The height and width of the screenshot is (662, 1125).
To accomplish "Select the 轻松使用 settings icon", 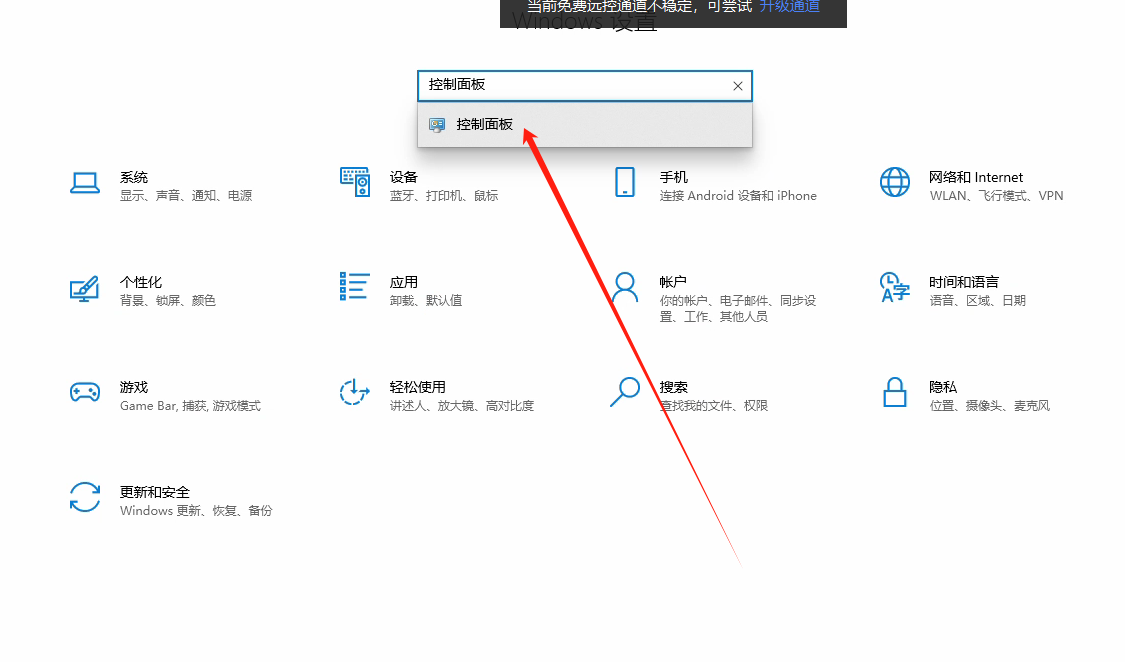I will [x=355, y=393].
